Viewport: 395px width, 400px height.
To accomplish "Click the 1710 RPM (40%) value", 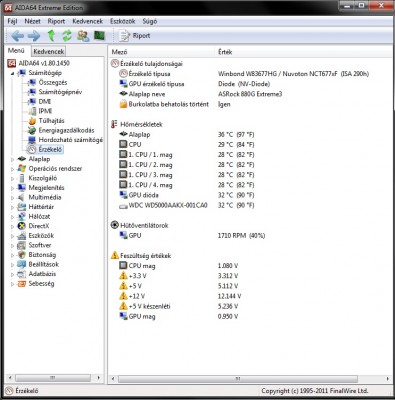I will [241, 236].
